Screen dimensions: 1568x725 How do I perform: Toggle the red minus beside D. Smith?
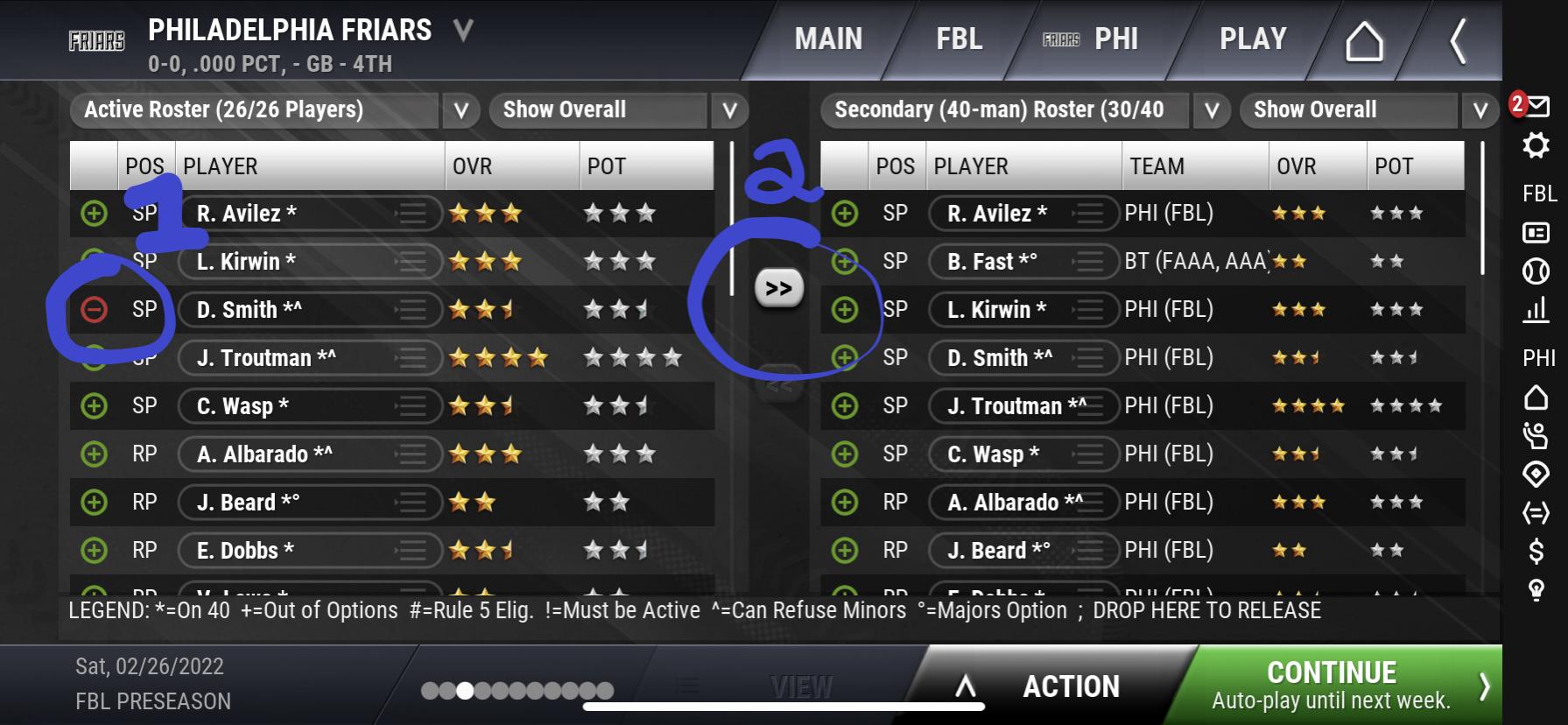[94, 309]
